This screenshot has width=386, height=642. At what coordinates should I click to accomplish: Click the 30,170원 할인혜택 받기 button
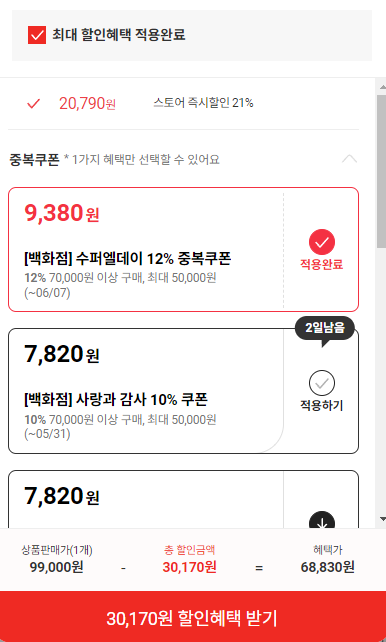click(x=193, y=617)
